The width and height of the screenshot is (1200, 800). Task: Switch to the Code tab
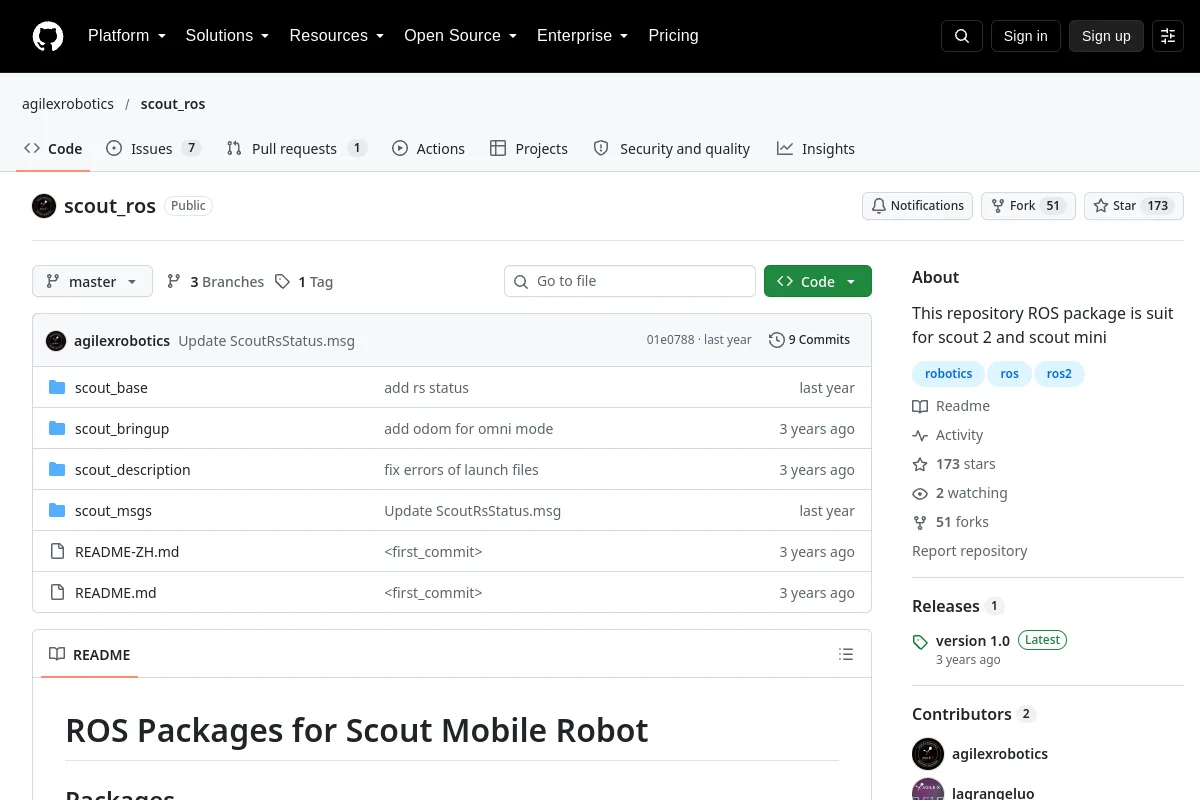pos(53,149)
